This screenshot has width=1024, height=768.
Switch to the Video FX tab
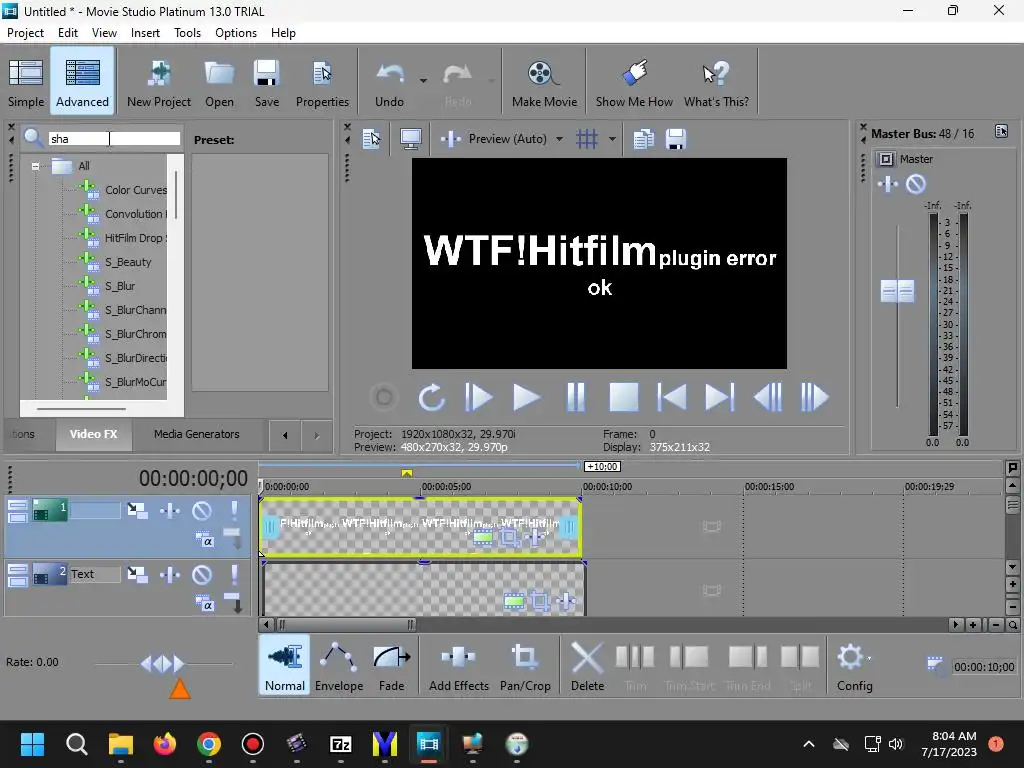pos(93,434)
